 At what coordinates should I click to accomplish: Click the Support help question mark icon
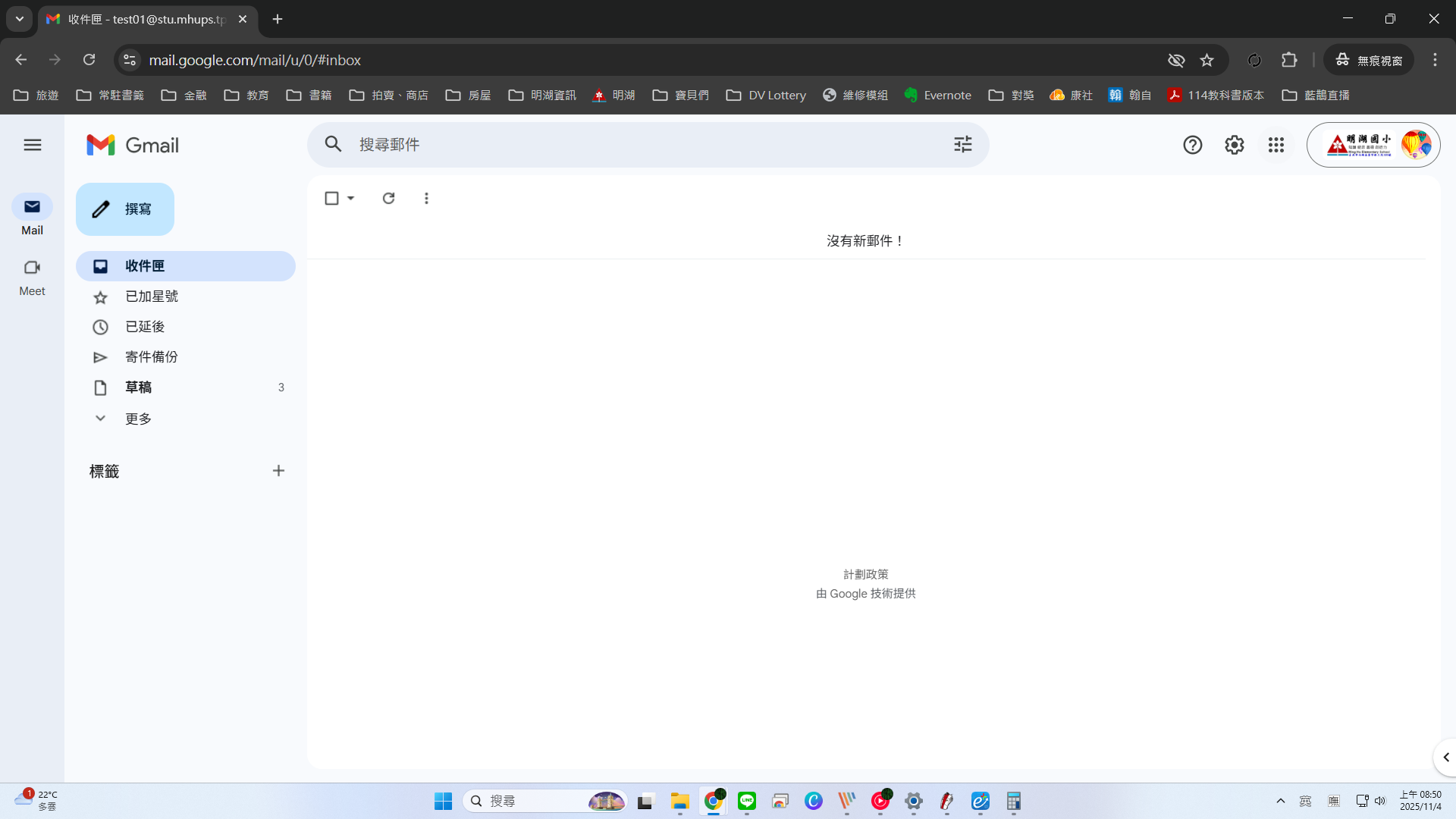1192,145
